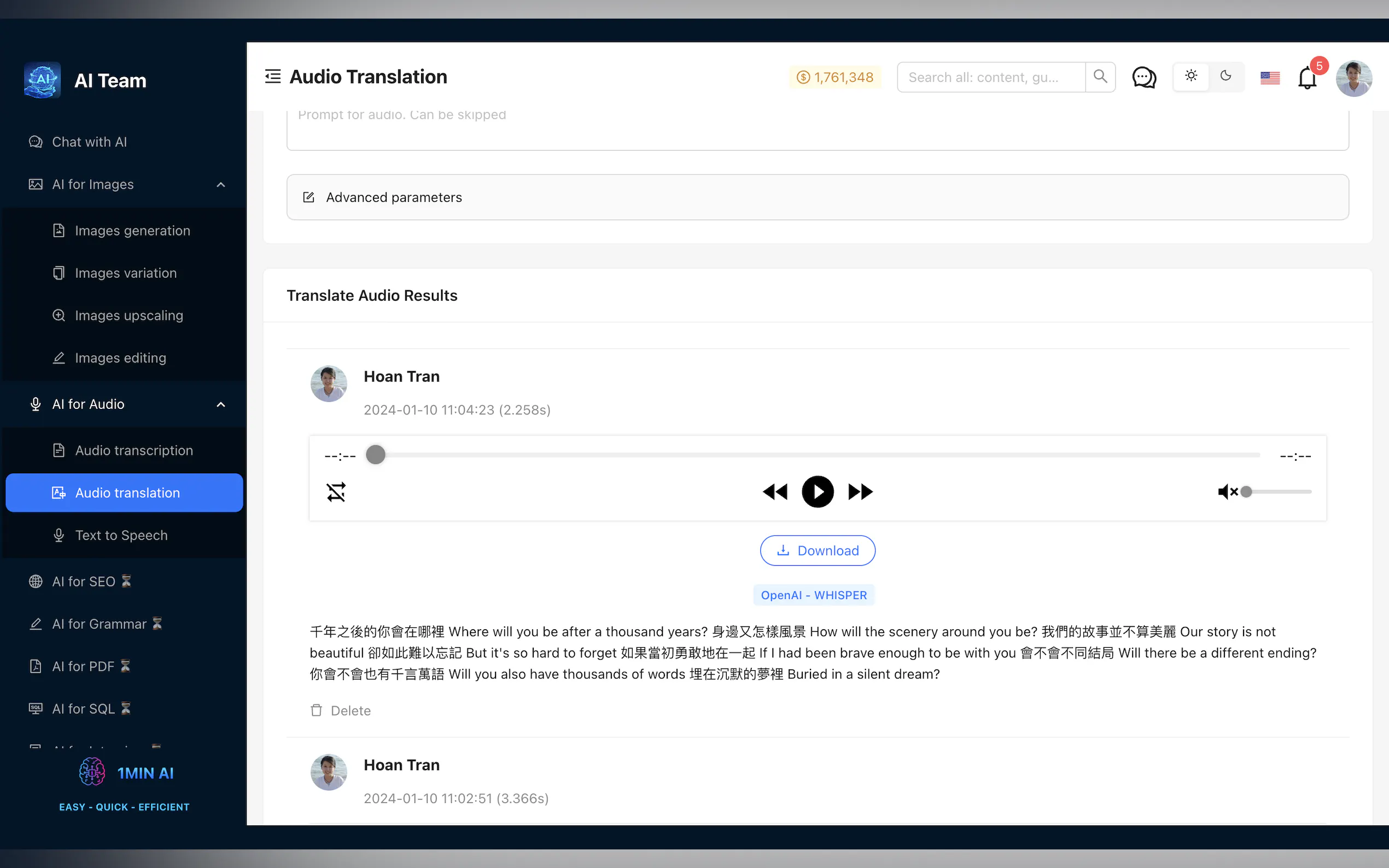Click the sidebar collapse menu icon
Viewport: 1389px width, 868px height.
273,77
